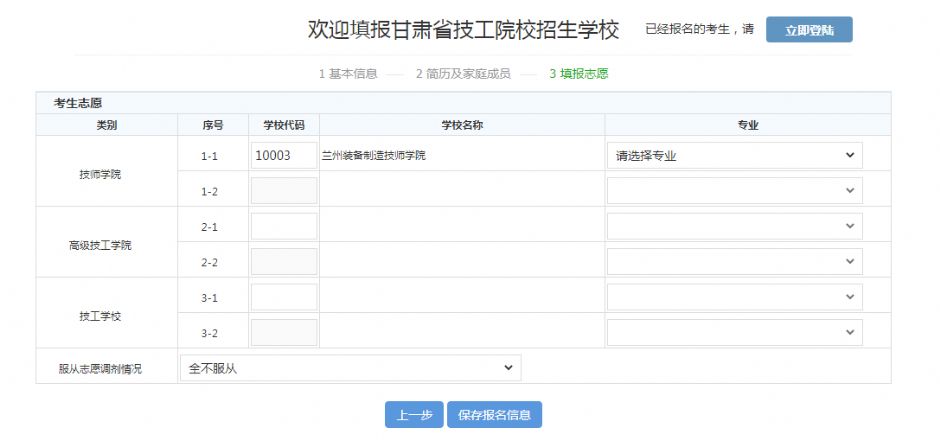Expand major dropdown for row 2-1
940x440 pixels.
point(734,227)
